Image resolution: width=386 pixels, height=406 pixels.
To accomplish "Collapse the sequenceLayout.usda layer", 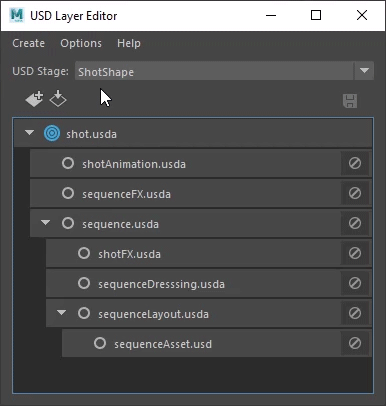I will tap(61, 313).
